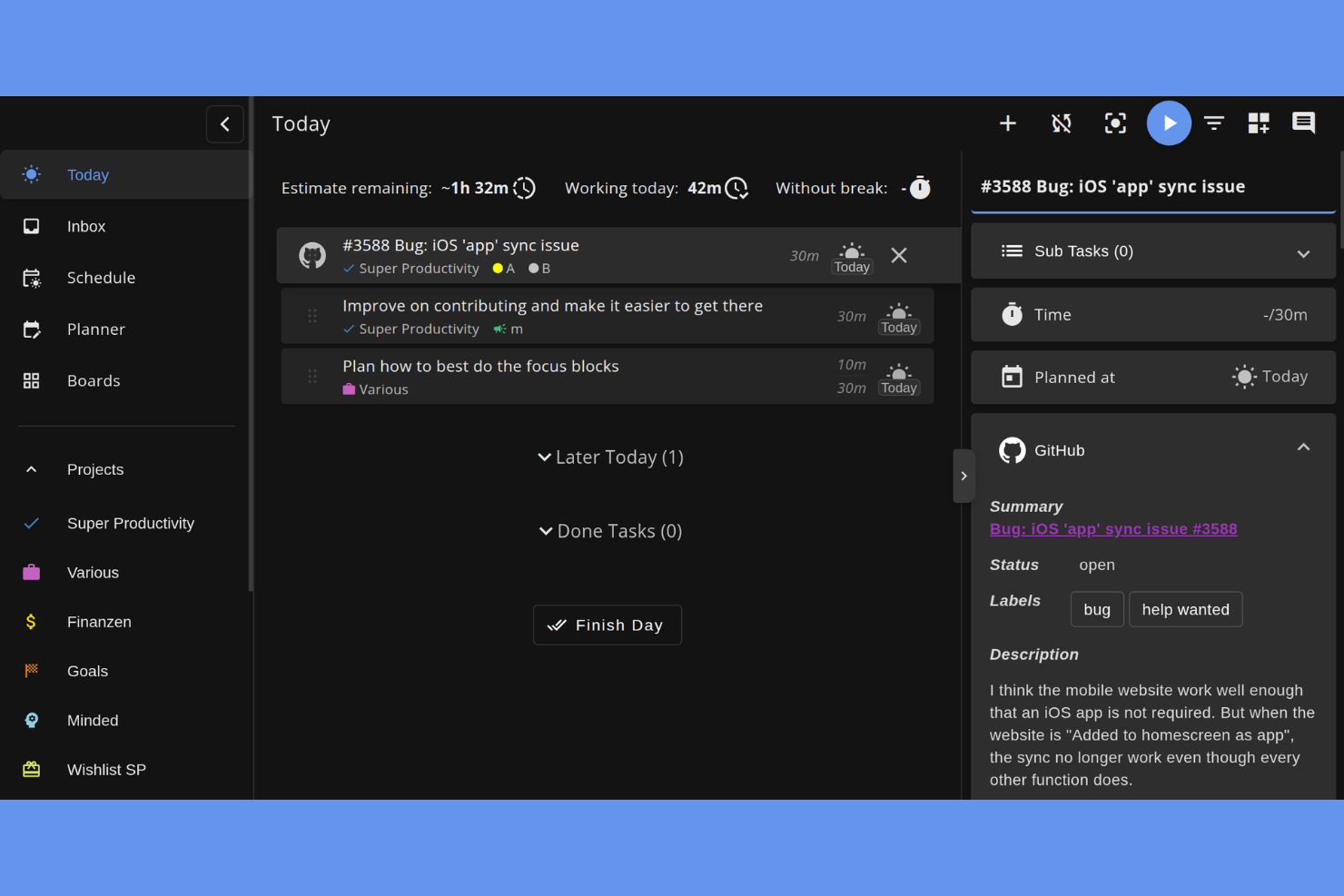The height and width of the screenshot is (896, 1344).
Task: Open the focus mode icon in toolbar
Action: coord(1115,123)
